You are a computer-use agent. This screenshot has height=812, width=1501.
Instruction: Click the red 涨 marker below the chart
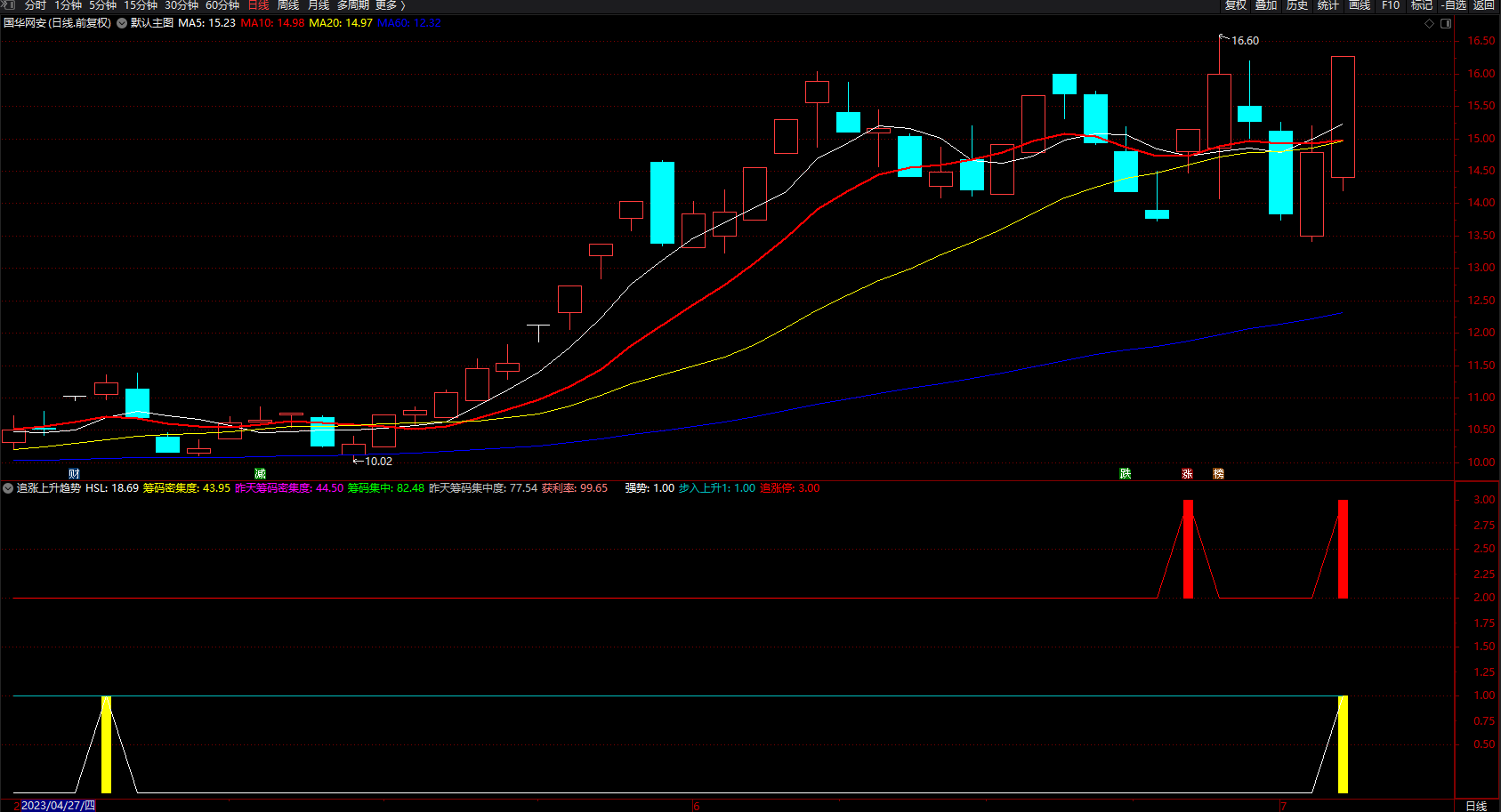click(x=1187, y=474)
